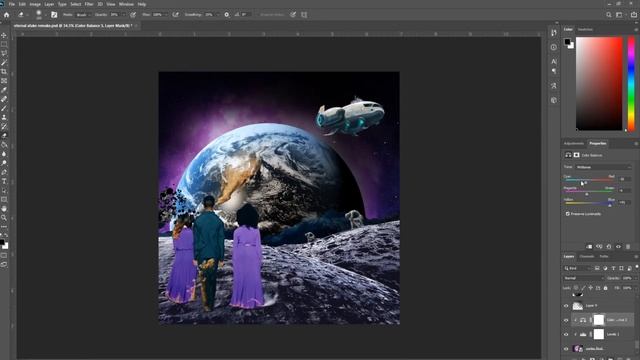This screenshot has width=640, height=360.
Task: Hide the Color Balance layer
Action: (x=566, y=320)
